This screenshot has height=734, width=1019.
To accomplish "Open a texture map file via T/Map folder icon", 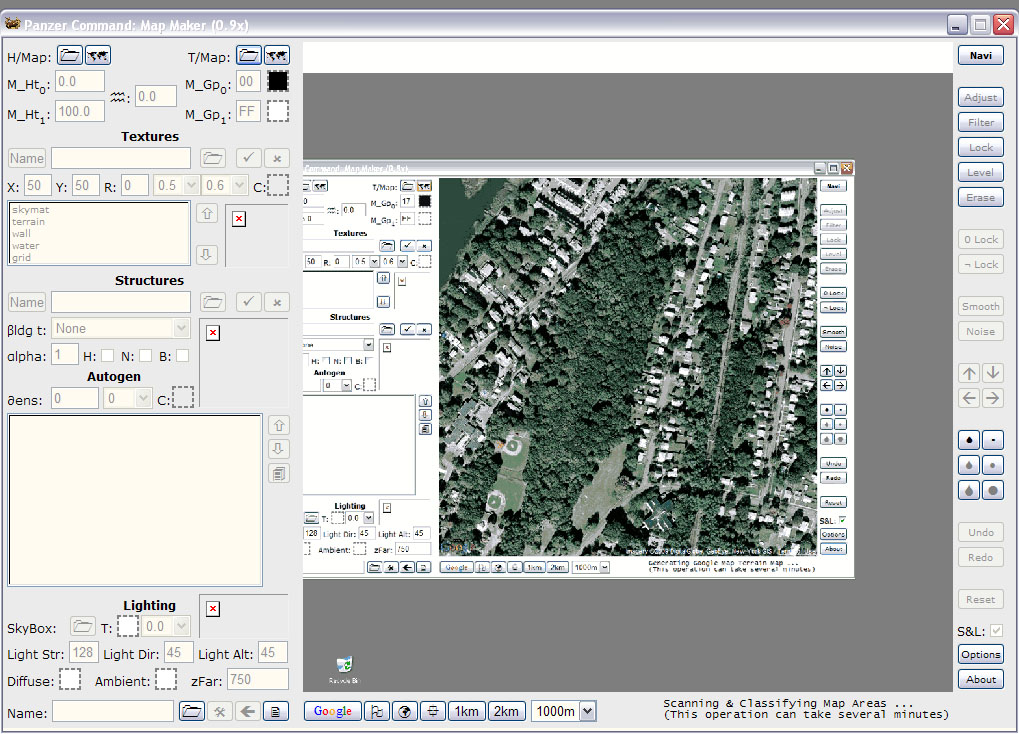I will point(249,56).
